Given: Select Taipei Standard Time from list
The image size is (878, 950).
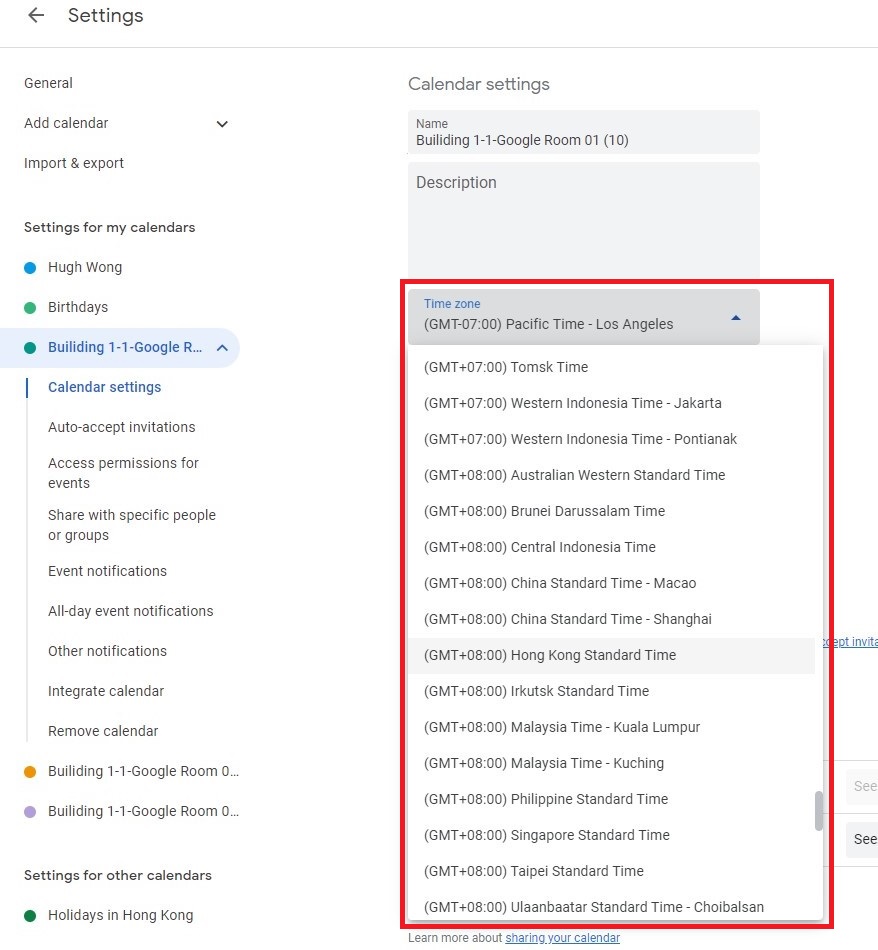Looking at the screenshot, I should click(533, 871).
